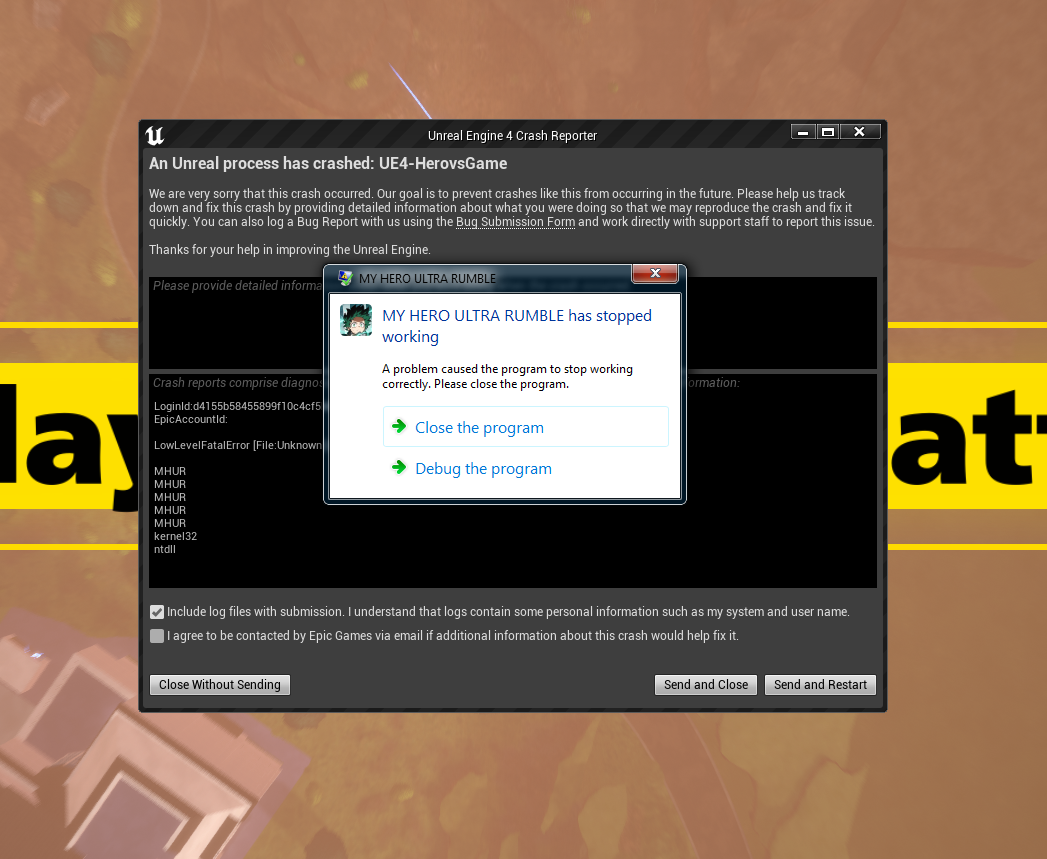Open the Bug Submission Form link
Screen dimensions: 1047x859
point(515,222)
